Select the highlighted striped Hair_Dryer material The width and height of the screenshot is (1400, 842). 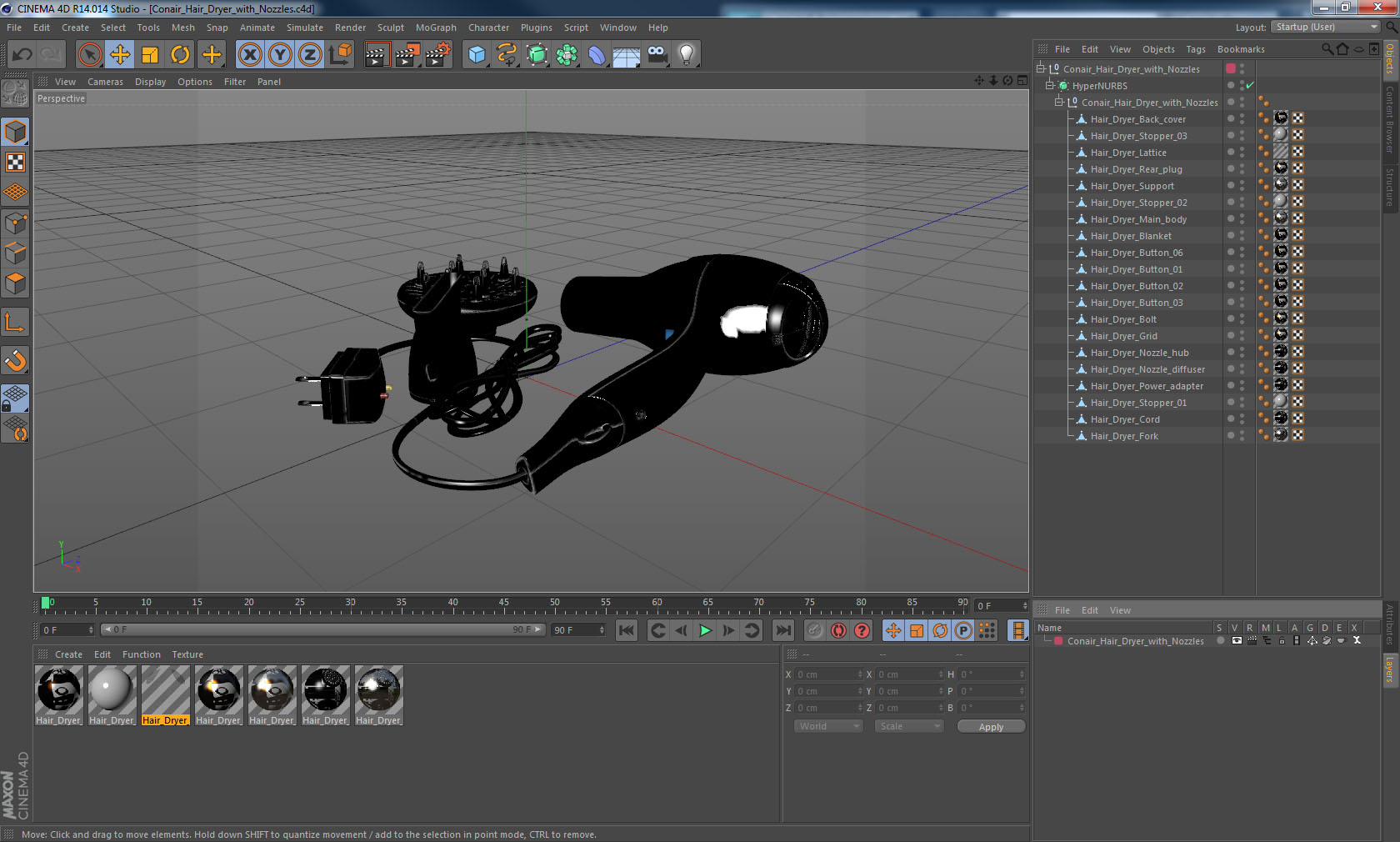[165, 695]
